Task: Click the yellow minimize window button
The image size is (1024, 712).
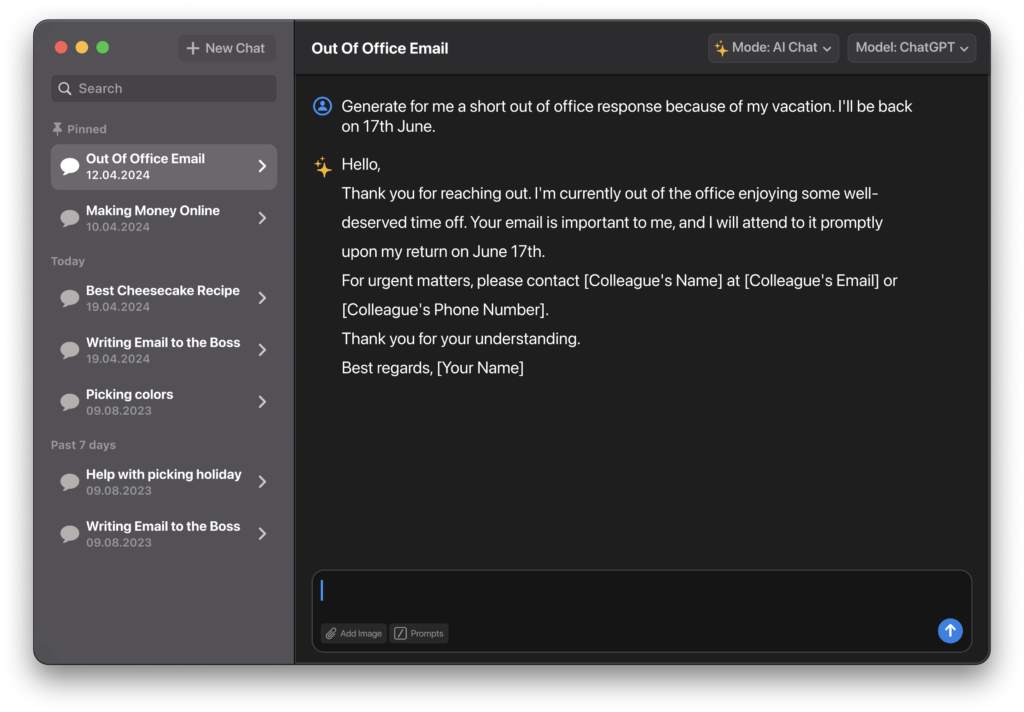Action: click(82, 48)
